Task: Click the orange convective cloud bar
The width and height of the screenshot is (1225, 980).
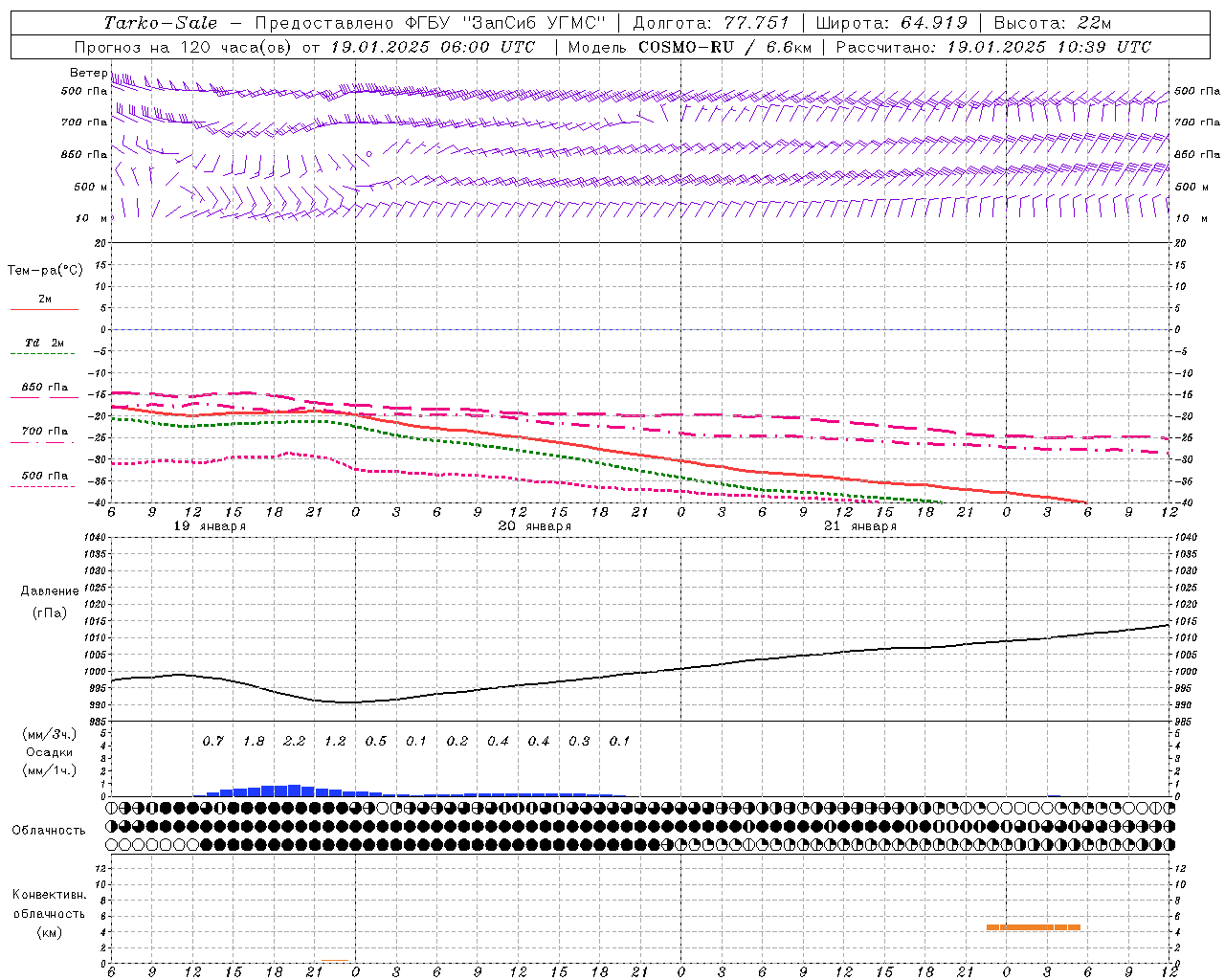Action: point(1034,927)
